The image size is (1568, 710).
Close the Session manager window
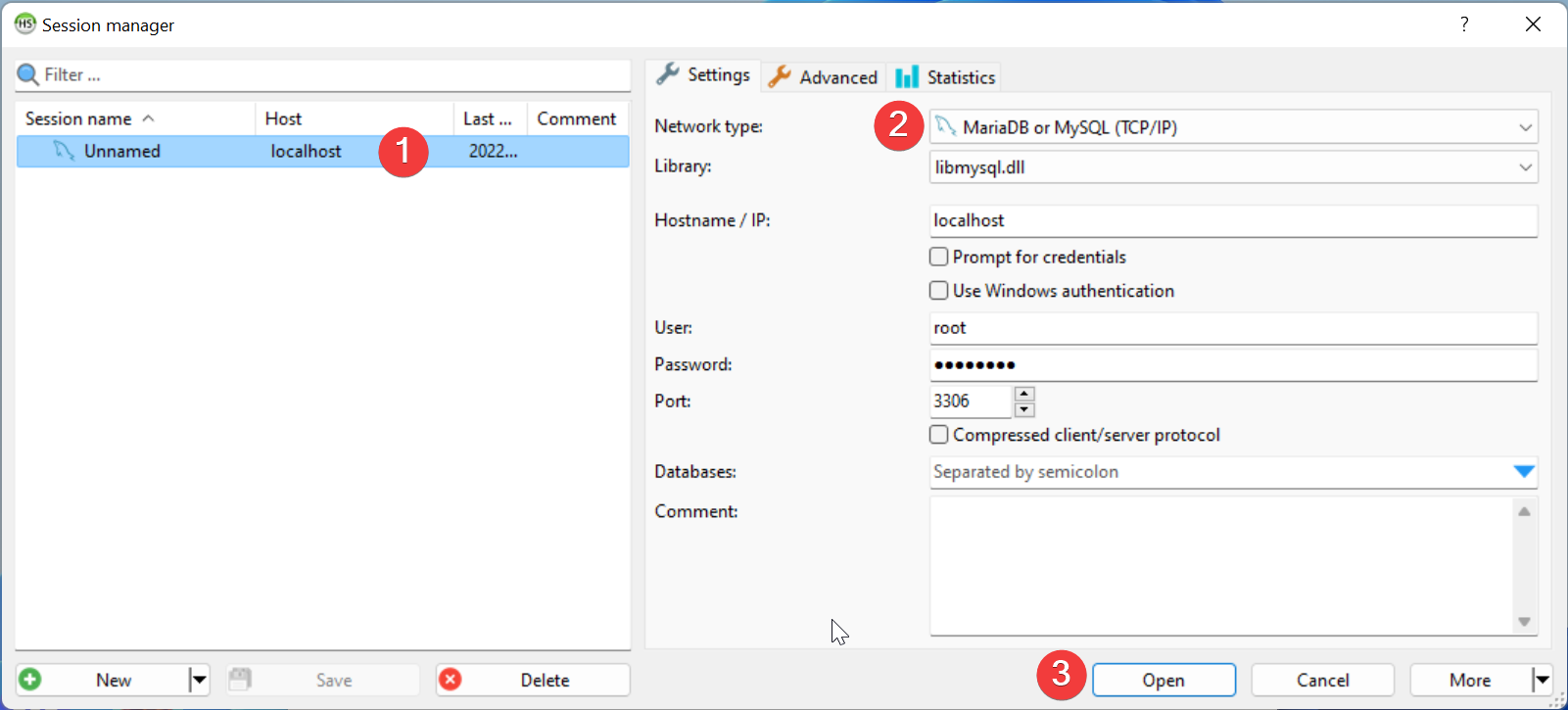[1533, 24]
